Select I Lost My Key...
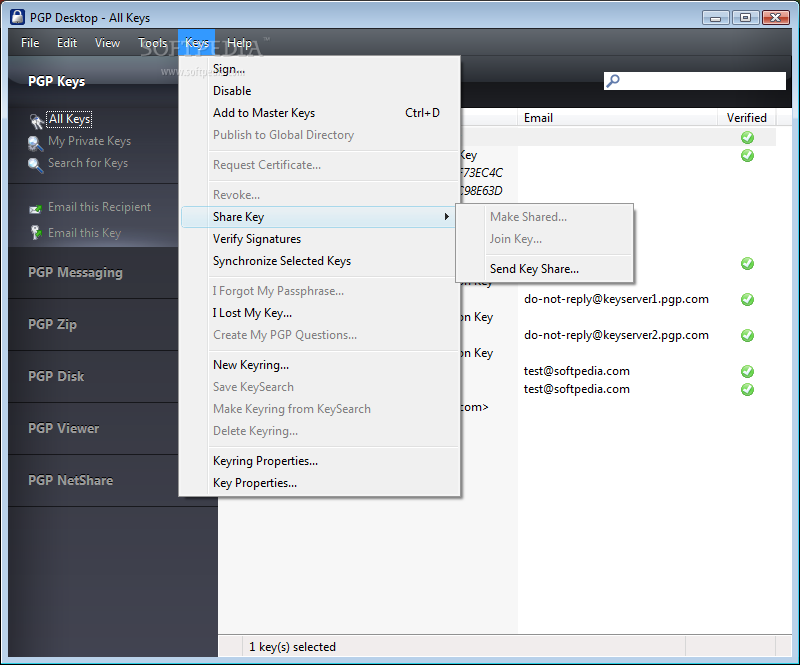Image resolution: width=800 pixels, height=665 pixels. click(319, 313)
